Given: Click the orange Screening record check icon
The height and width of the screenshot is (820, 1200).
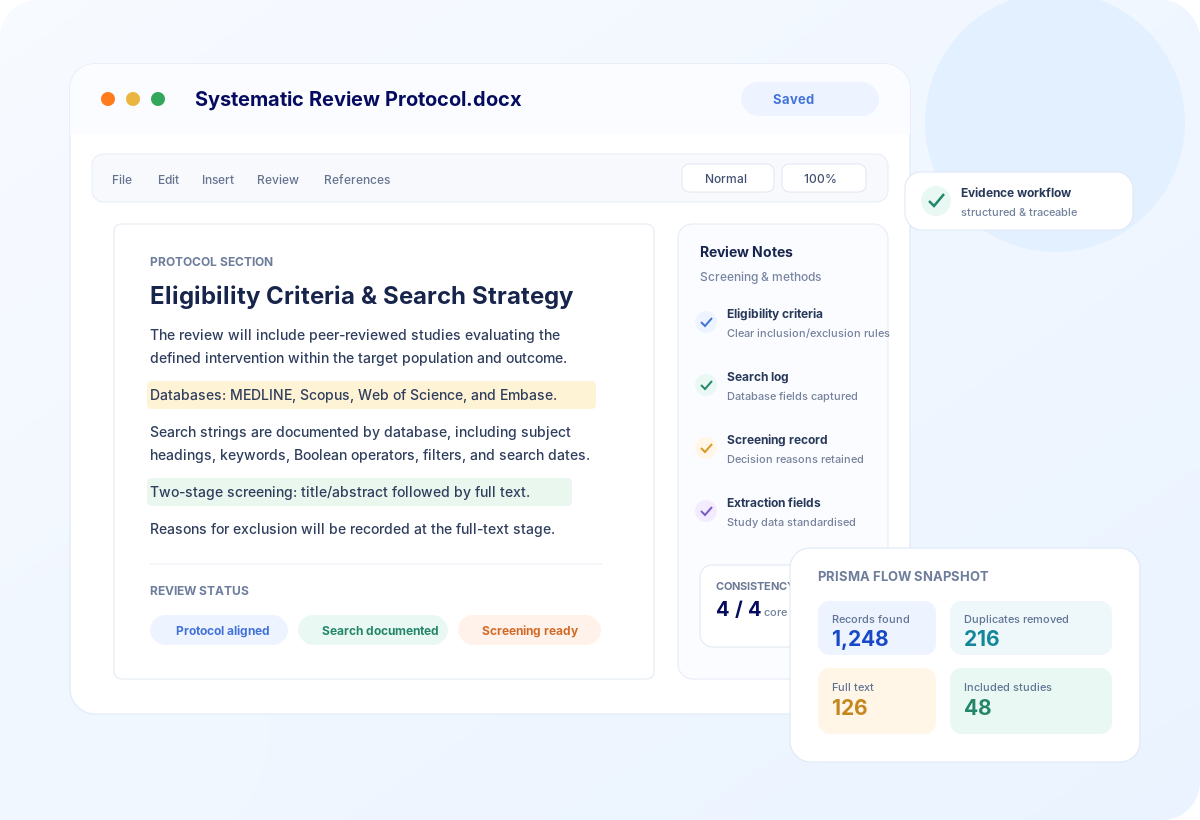Looking at the screenshot, I should [706, 448].
